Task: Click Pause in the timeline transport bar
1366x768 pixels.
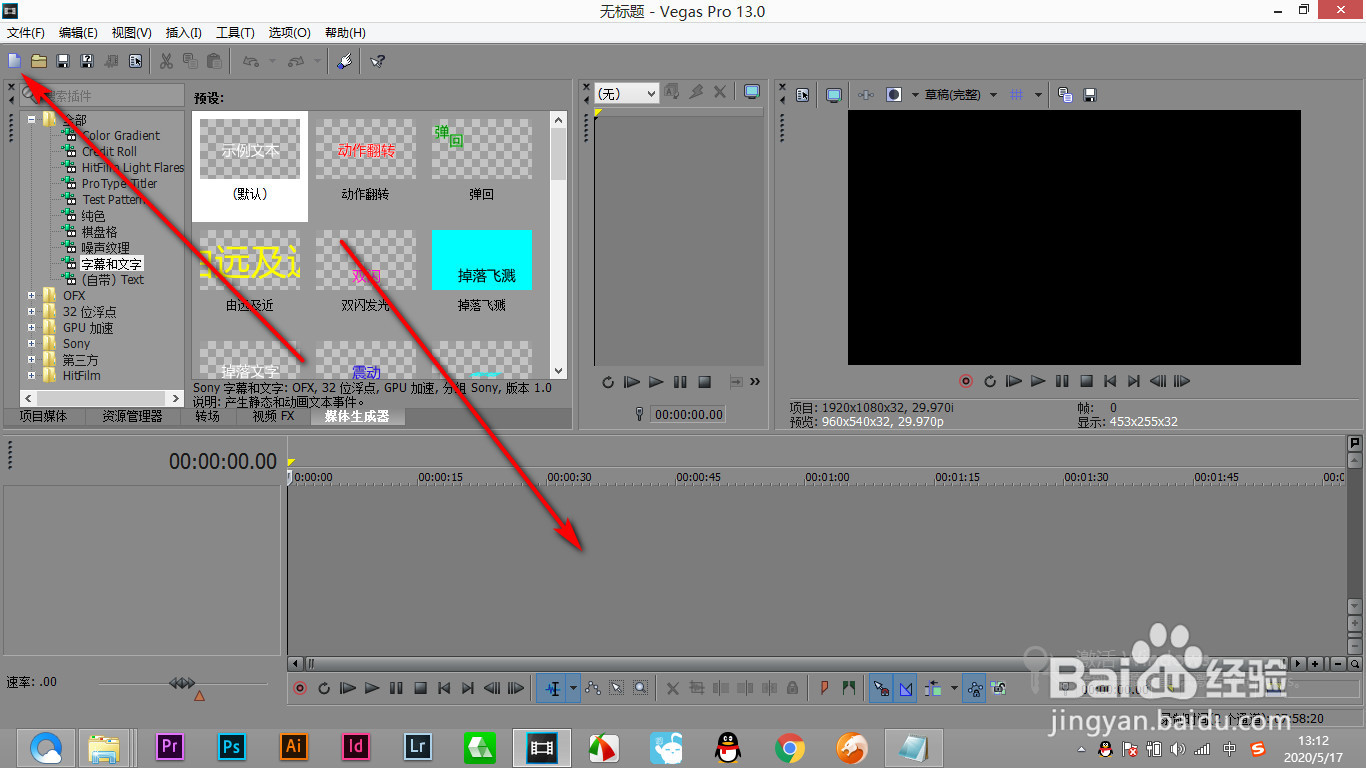Action: coord(396,688)
